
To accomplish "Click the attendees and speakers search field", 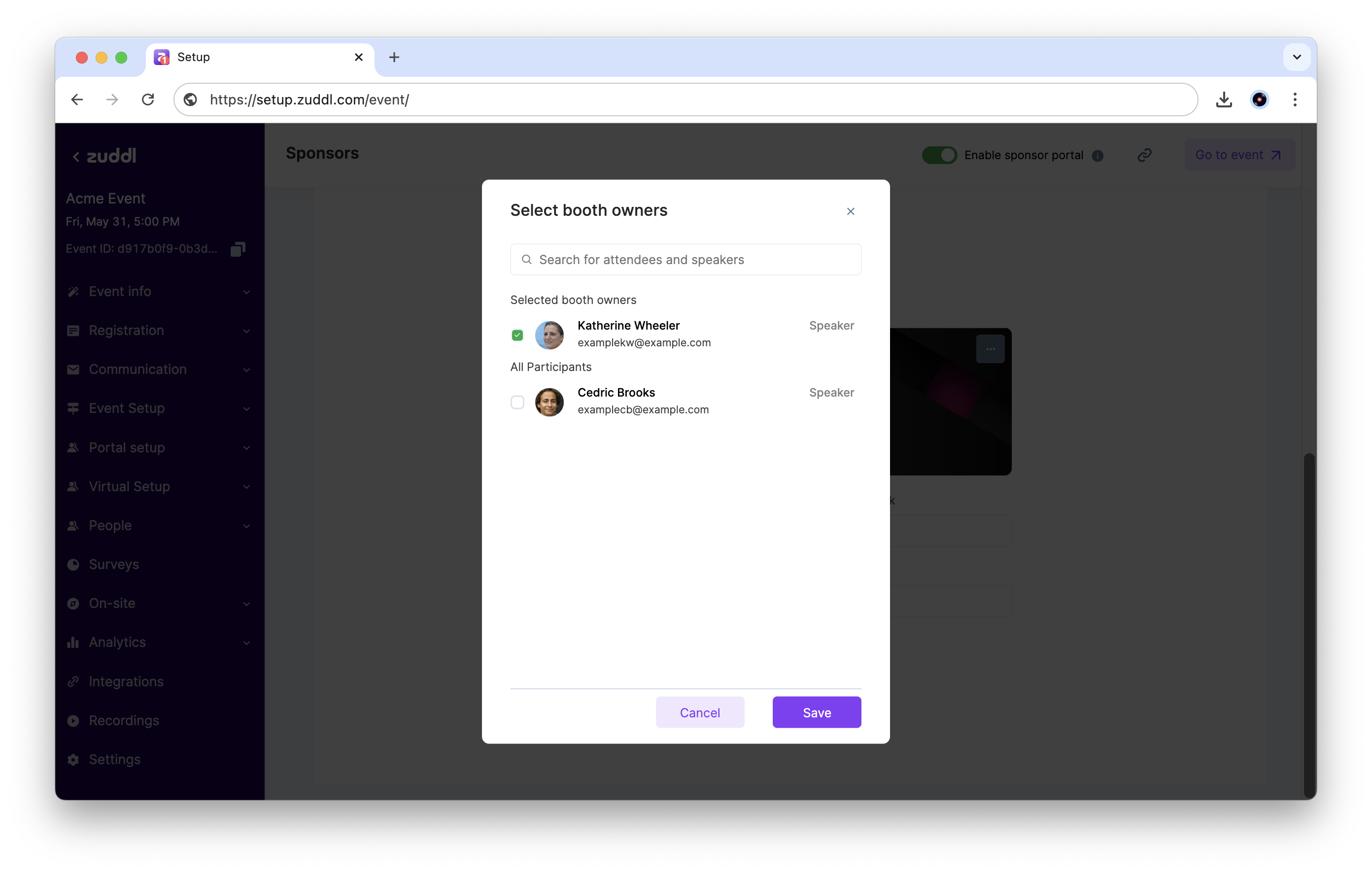I will pos(685,260).
